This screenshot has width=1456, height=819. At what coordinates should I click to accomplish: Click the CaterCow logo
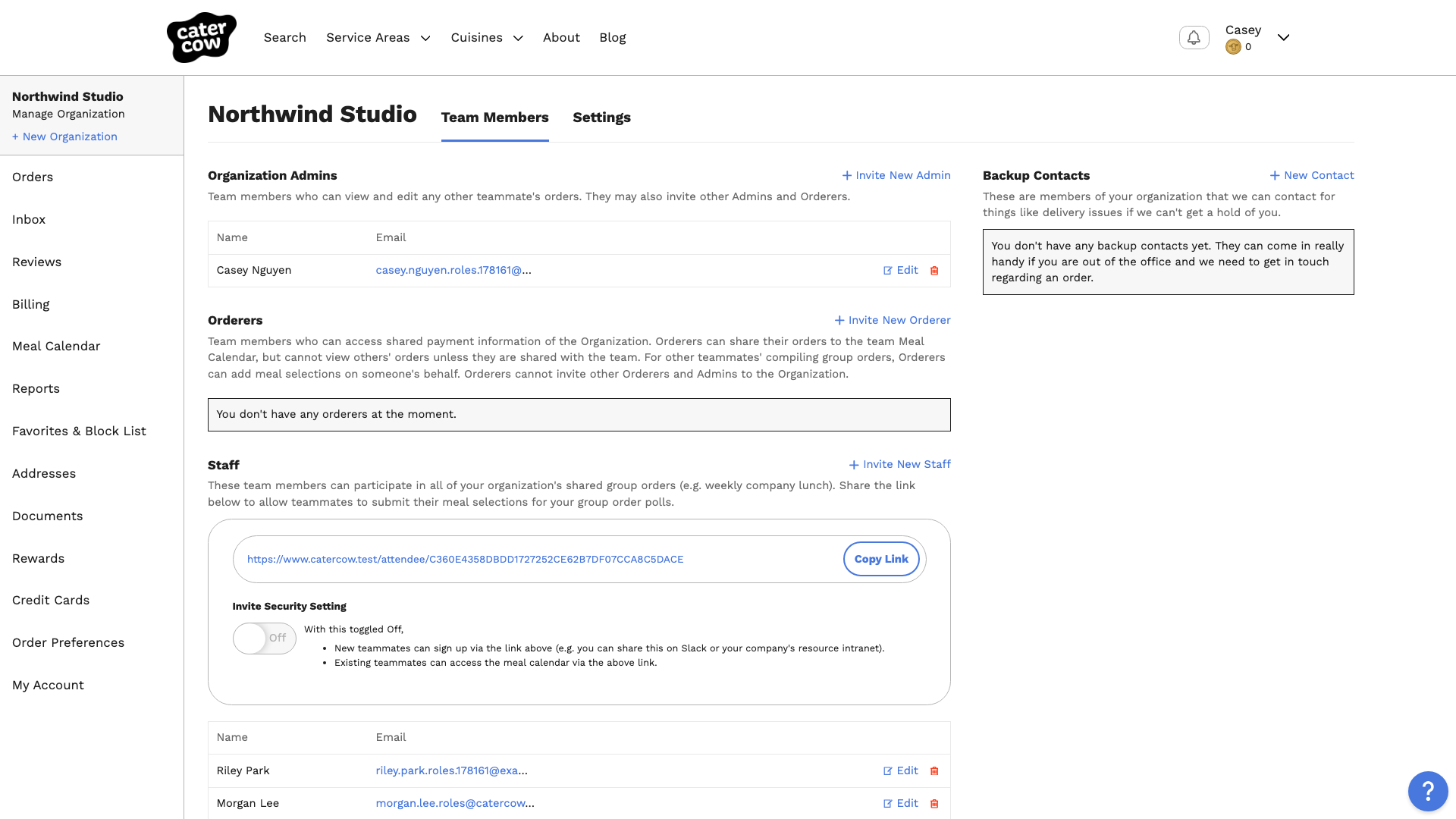pyautogui.click(x=201, y=37)
